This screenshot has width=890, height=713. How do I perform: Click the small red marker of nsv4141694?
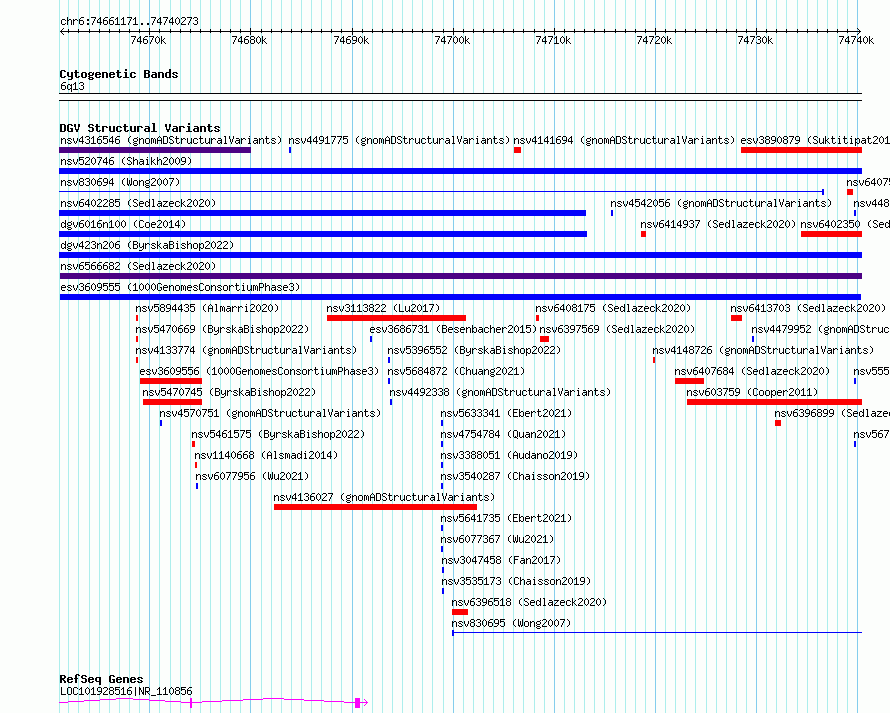pos(517,150)
